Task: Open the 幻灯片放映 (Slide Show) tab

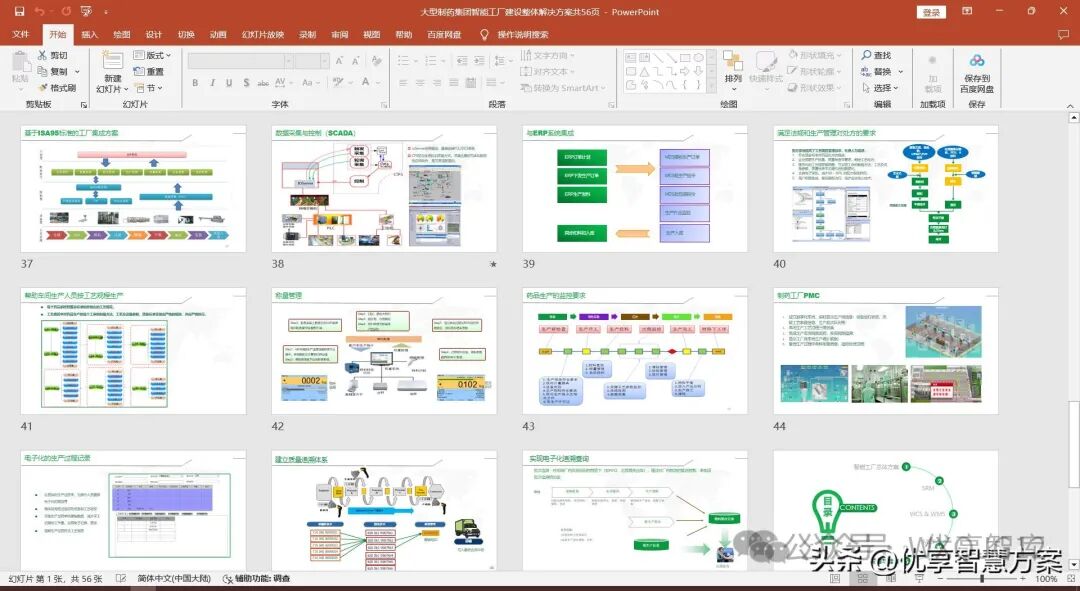Action: (262, 34)
